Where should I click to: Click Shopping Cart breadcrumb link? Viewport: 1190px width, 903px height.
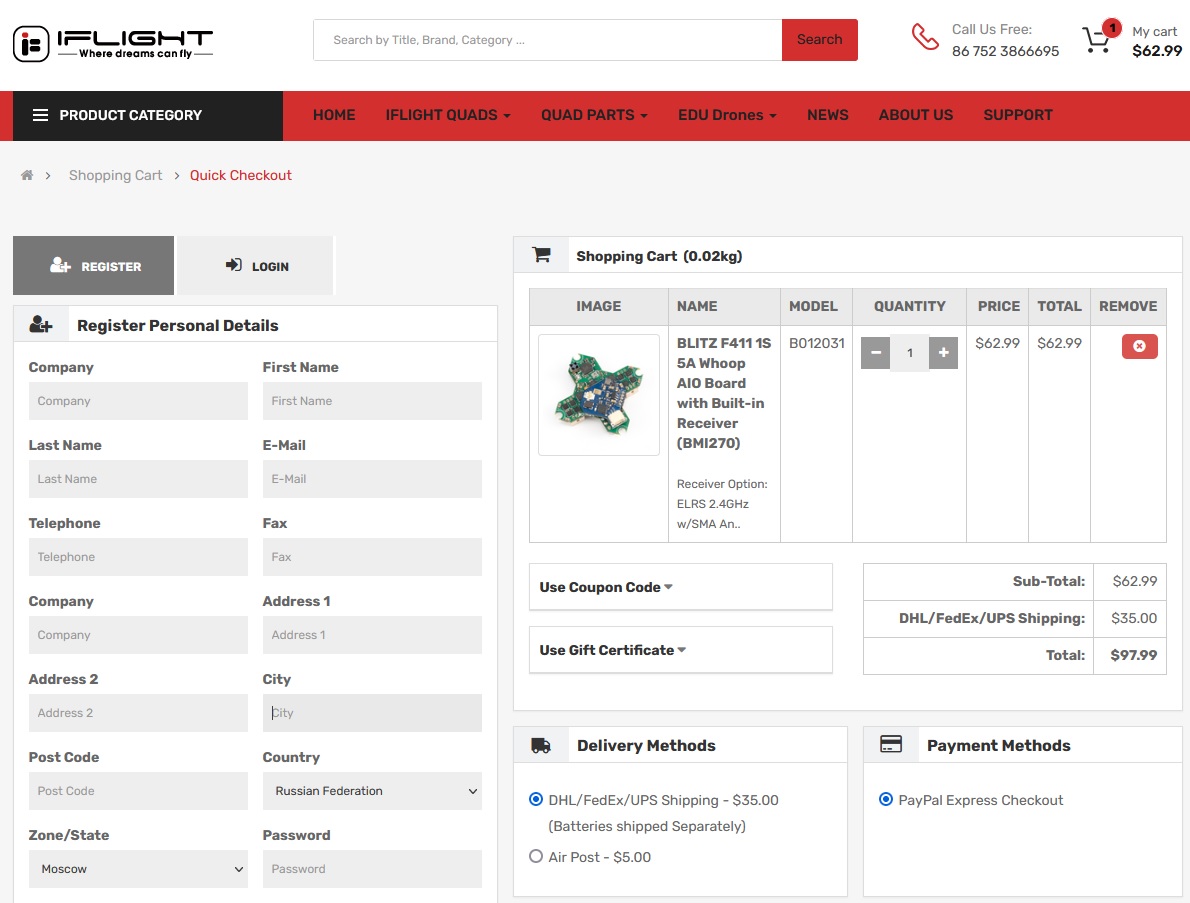point(115,175)
